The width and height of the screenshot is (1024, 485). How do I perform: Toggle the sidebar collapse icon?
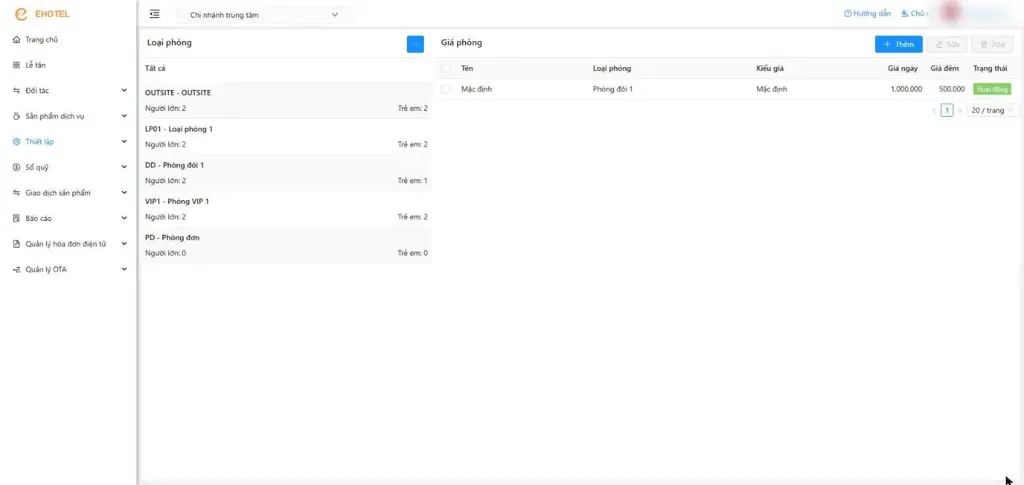155,14
